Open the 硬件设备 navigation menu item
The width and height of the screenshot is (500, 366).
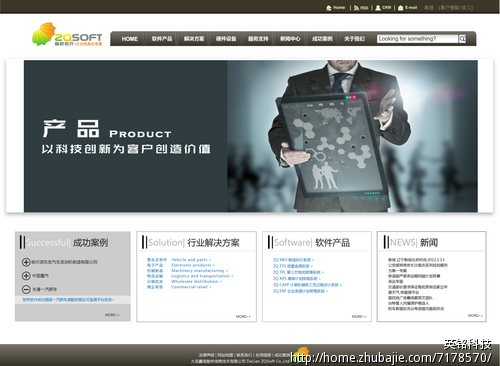[226, 39]
